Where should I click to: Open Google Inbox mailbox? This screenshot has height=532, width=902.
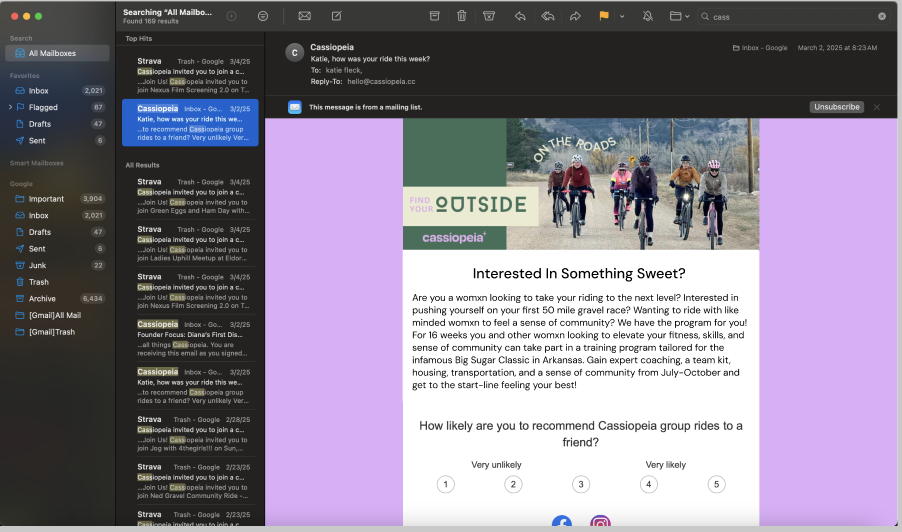tap(57, 215)
